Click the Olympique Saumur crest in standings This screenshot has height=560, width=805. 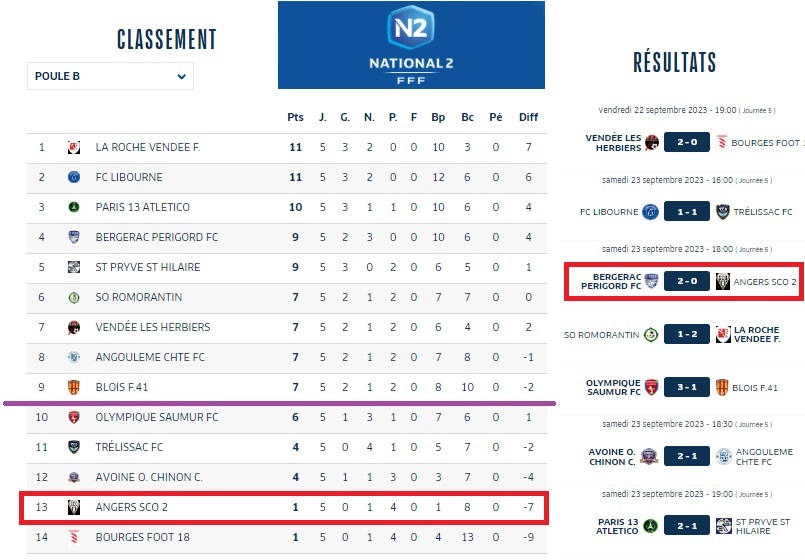click(74, 417)
